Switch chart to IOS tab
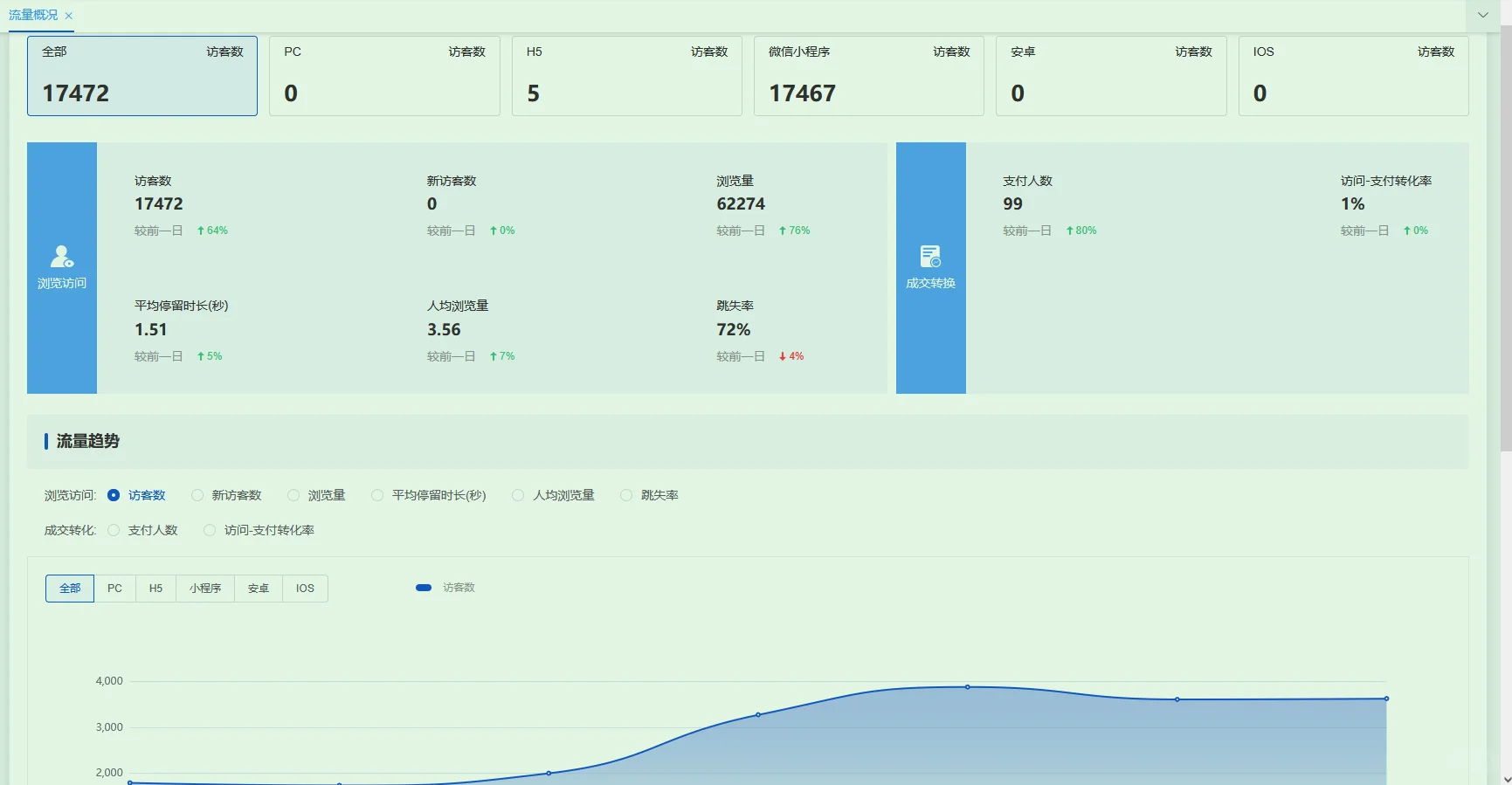 click(305, 589)
